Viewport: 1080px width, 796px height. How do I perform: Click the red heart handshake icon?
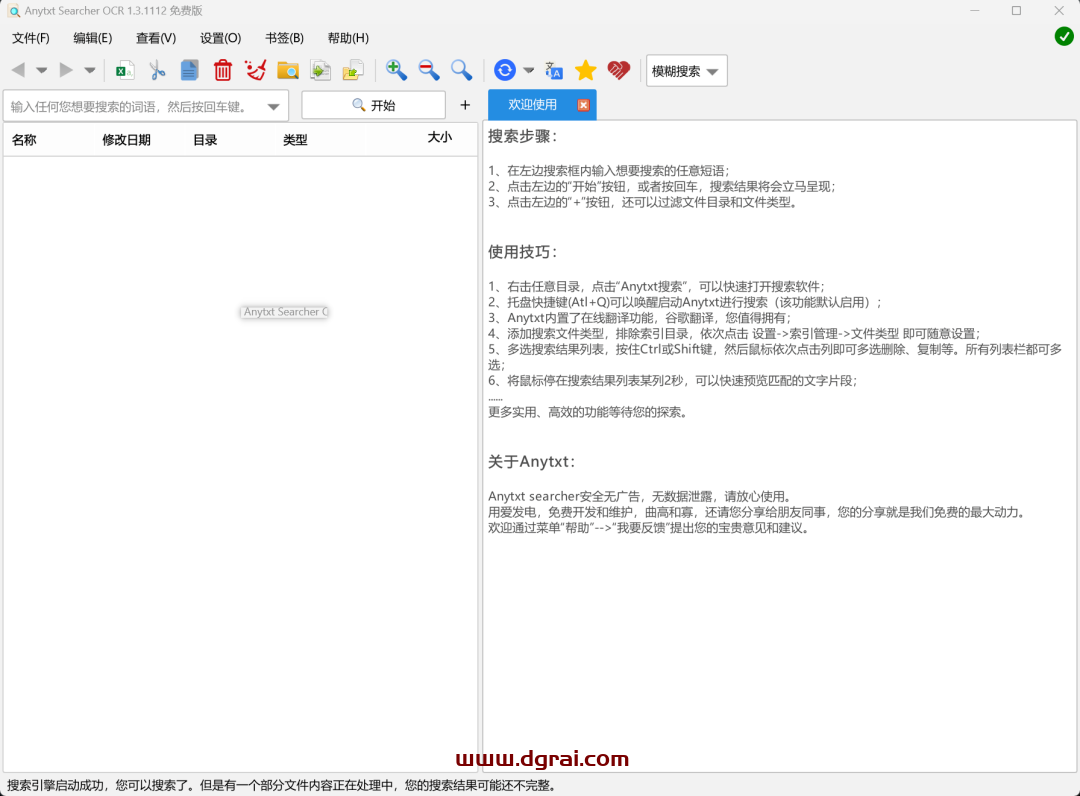tap(619, 70)
